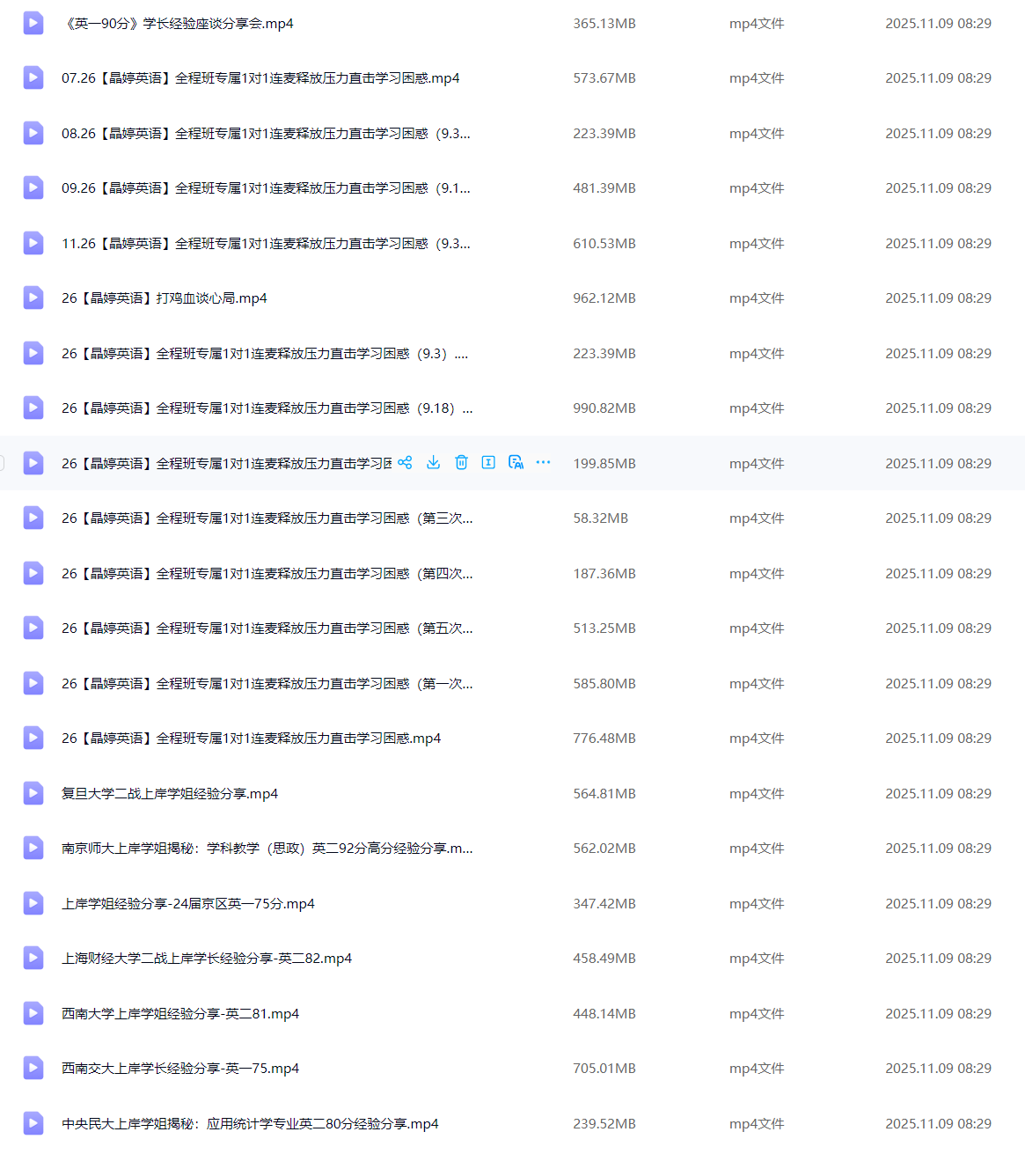Viewport: 1025px width, 1176px height.
Task: Open 西南交大上岸学长经验分享-英一75.mp4
Action: coord(180,1069)
